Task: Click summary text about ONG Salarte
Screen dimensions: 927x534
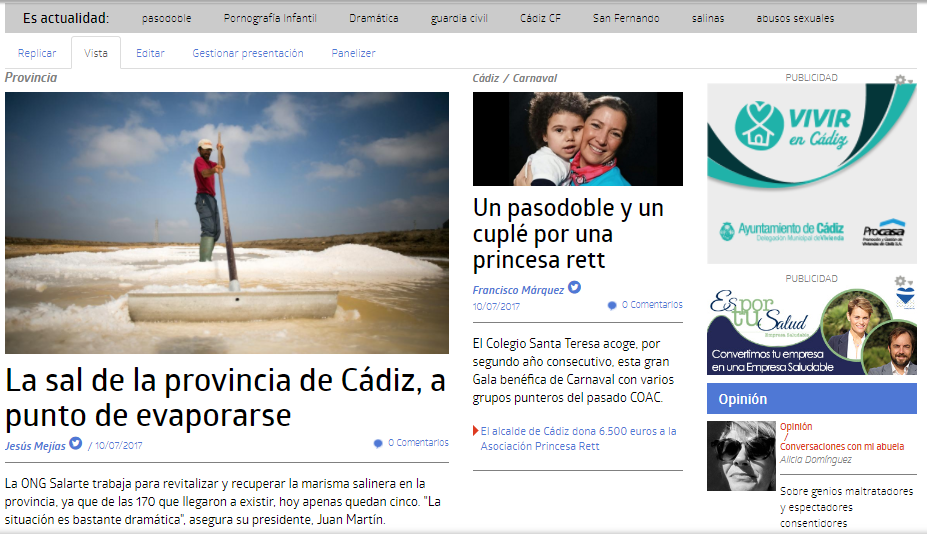Action: (x=223, y=501)
